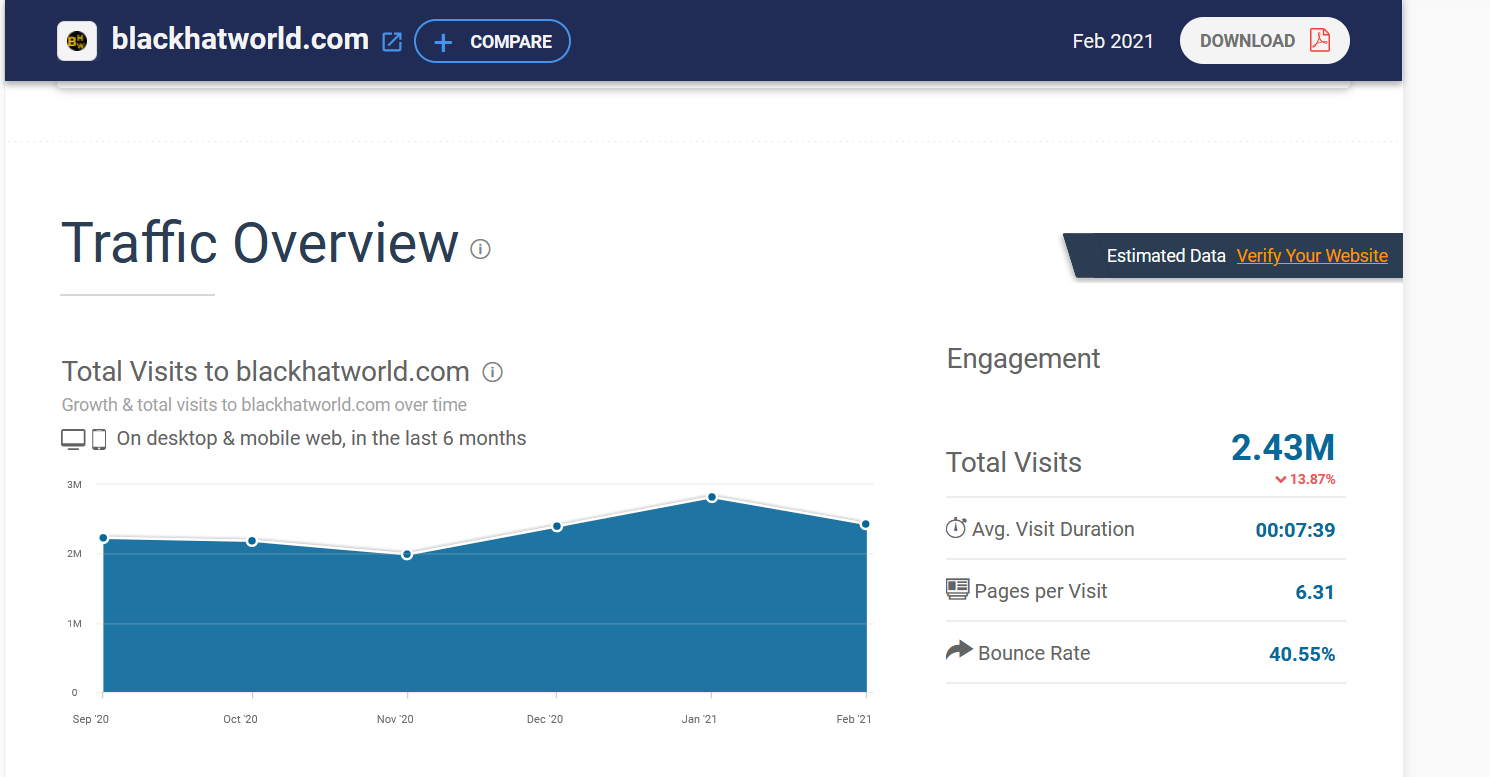Viewport: 1490px width, 777px height.
Task: Click the PDF icon in Download button
Action: [x=1320, y=40]
